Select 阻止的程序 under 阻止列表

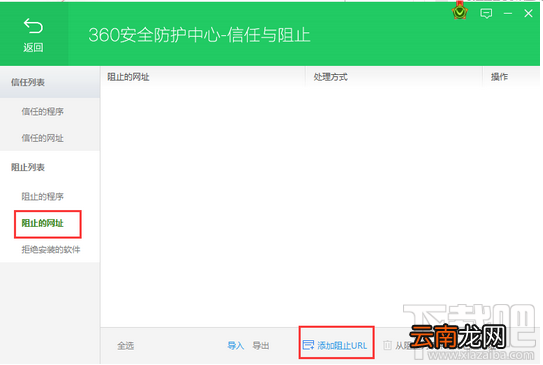(43, 196)
